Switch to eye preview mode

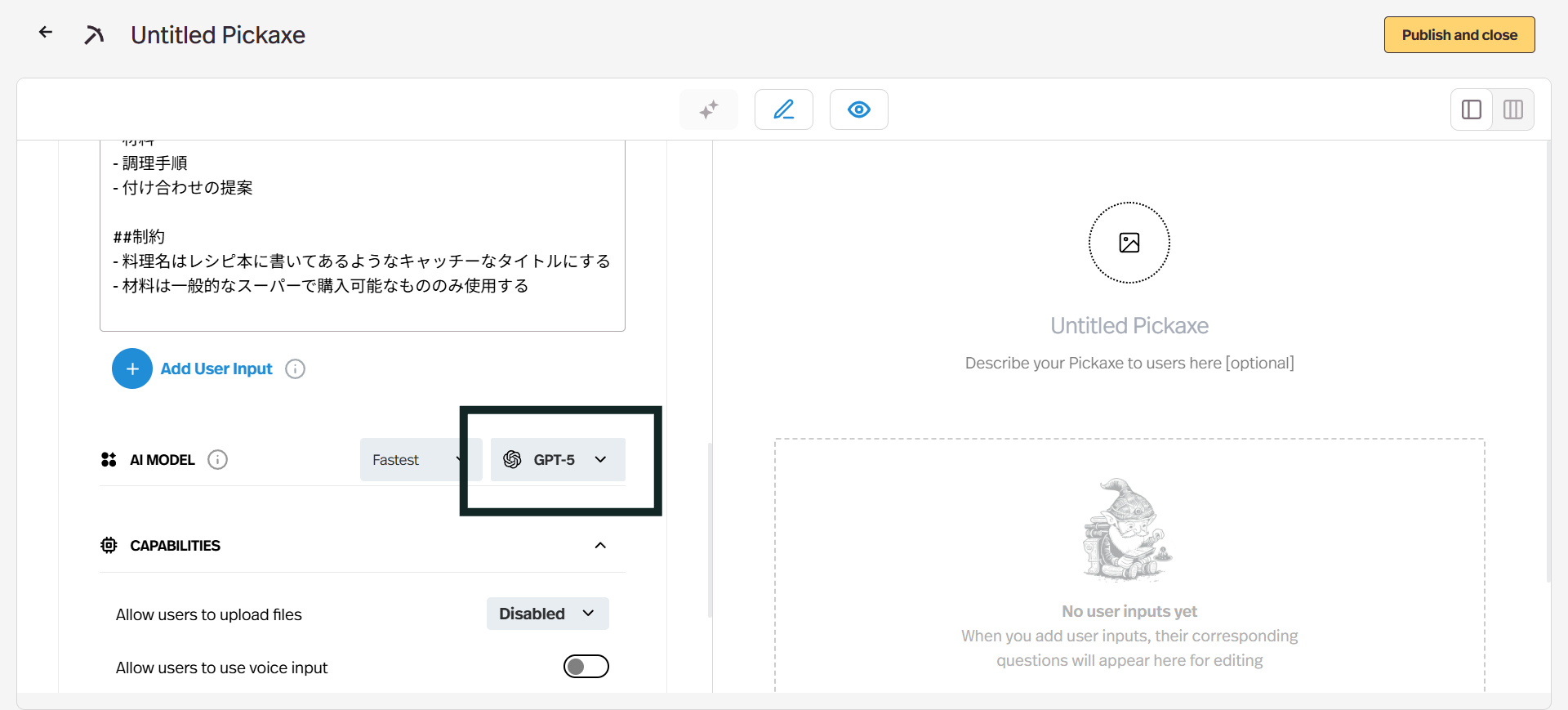(858, 109)
